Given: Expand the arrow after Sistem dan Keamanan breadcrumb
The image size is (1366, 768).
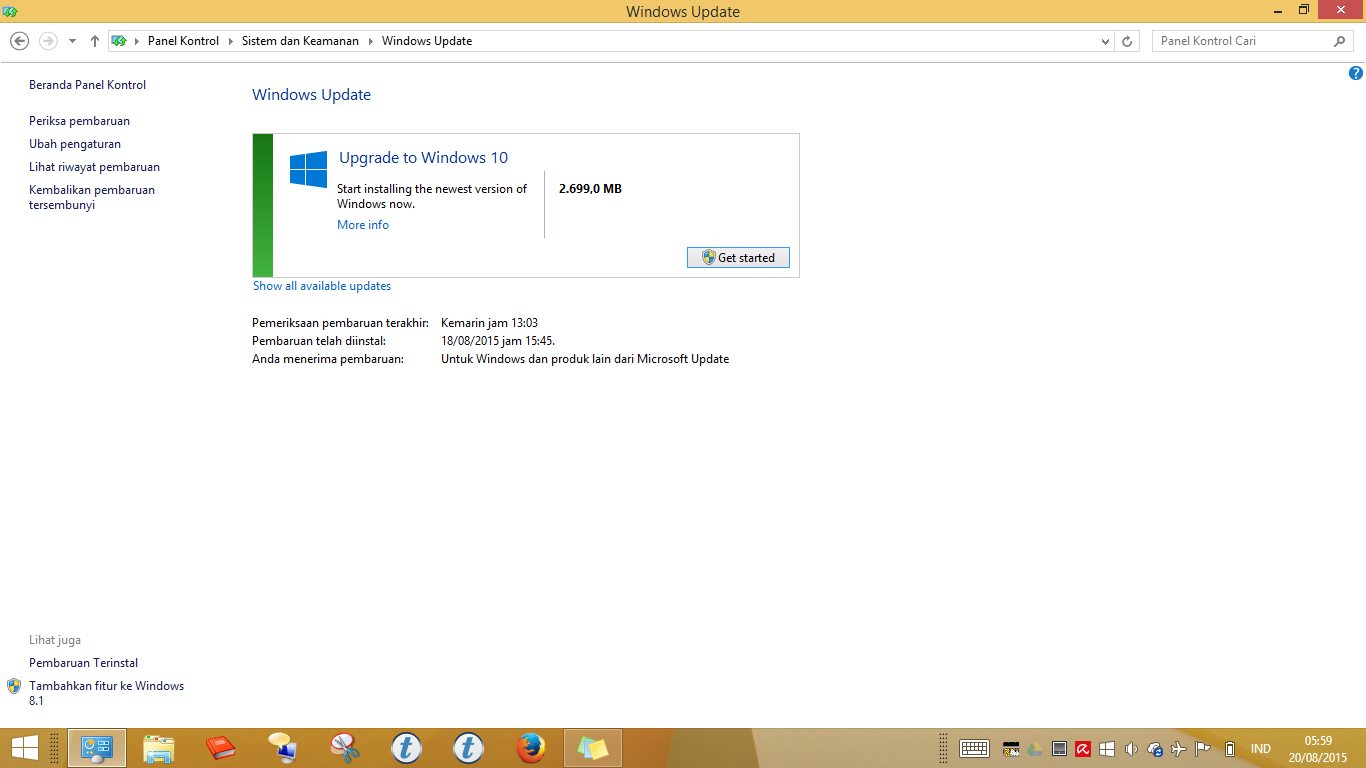Looking at the screenshot, I should click(370, 41).
